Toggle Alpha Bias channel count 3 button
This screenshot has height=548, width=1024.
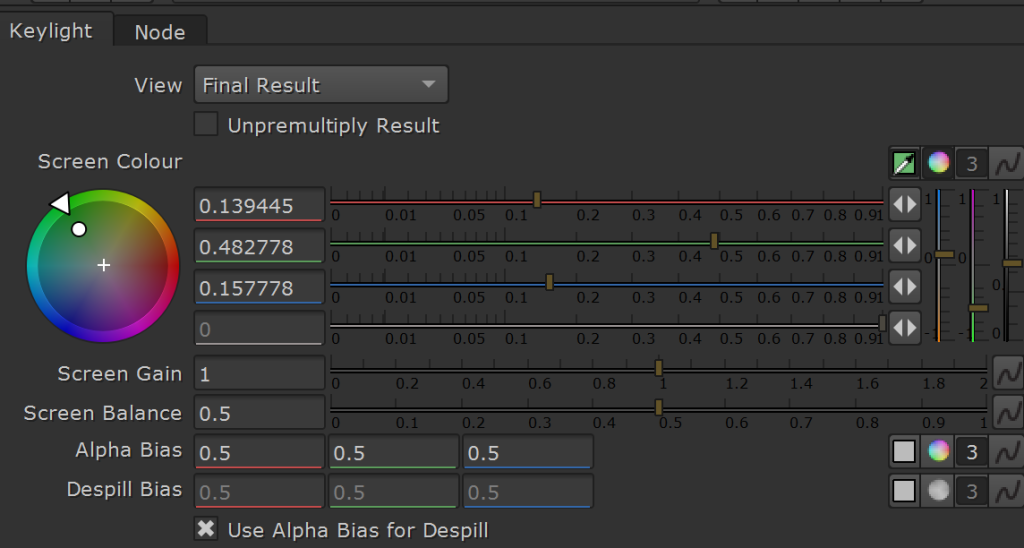(x=971, y=451)
